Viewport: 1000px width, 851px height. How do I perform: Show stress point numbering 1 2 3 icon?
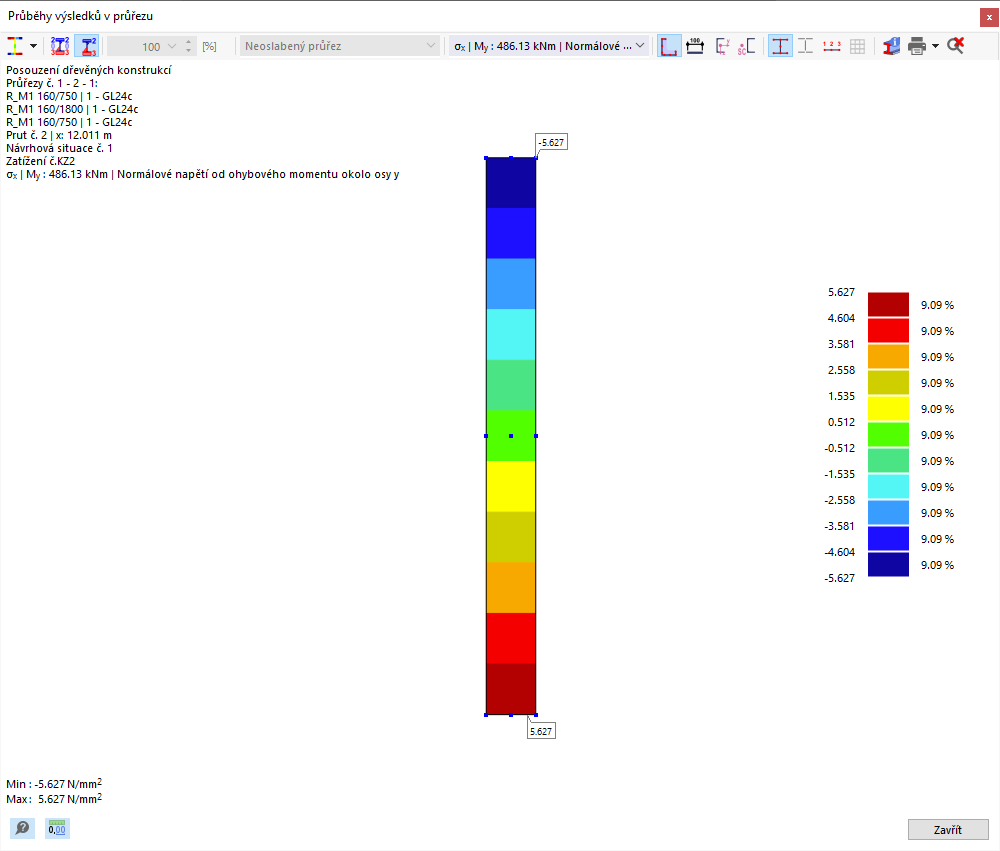(x=832, y=46)
